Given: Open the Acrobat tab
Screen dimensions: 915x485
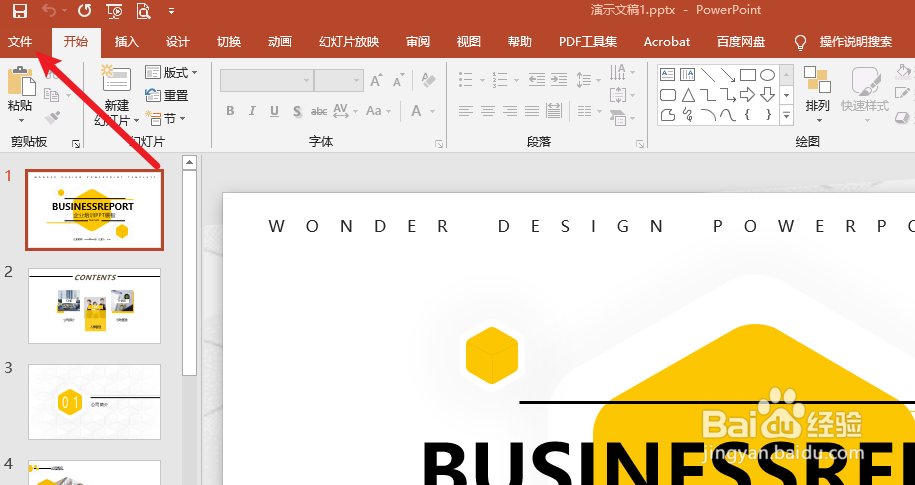Looking at the screenshot, I should pos(667,42).
